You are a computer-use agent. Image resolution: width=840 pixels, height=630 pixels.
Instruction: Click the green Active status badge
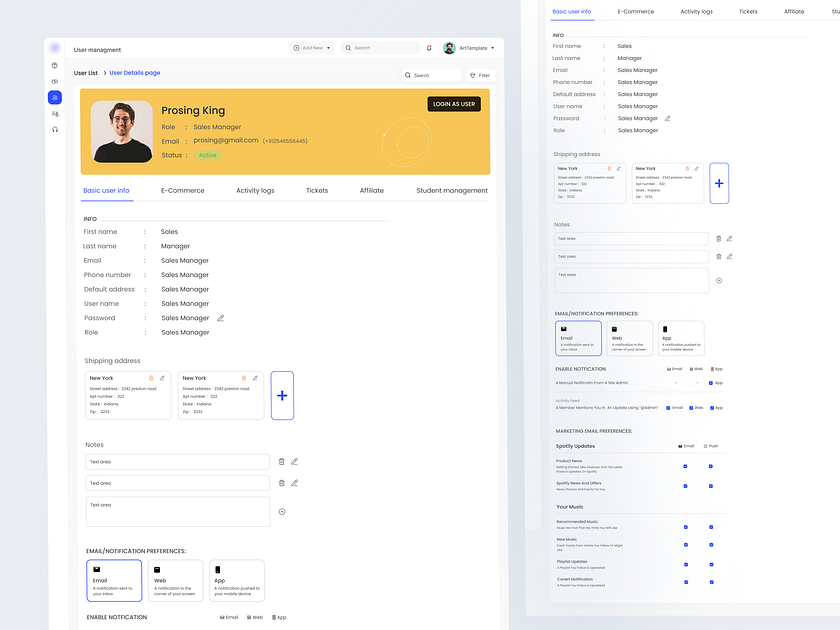pyautogui.click(x=207, y=155)
